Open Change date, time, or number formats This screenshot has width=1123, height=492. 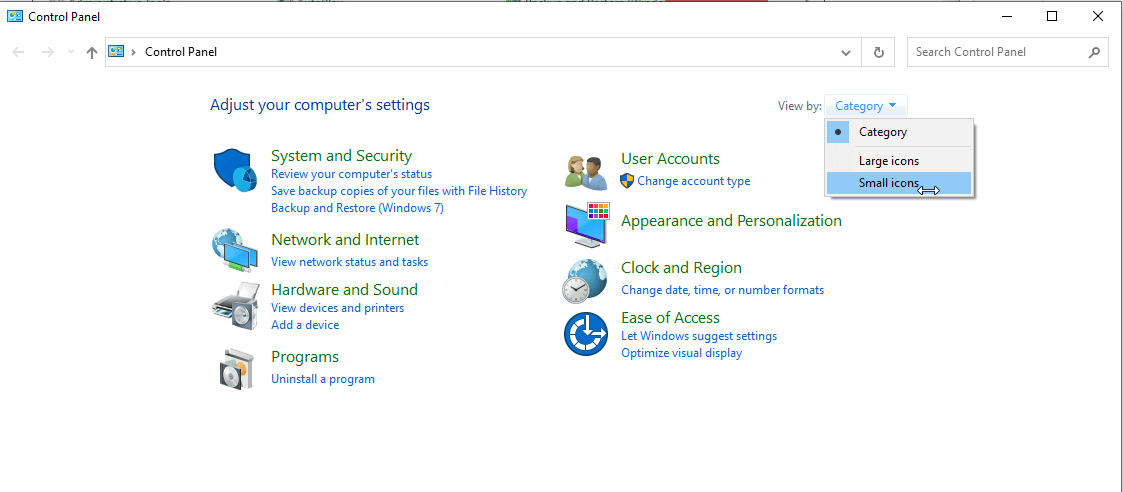723,290
